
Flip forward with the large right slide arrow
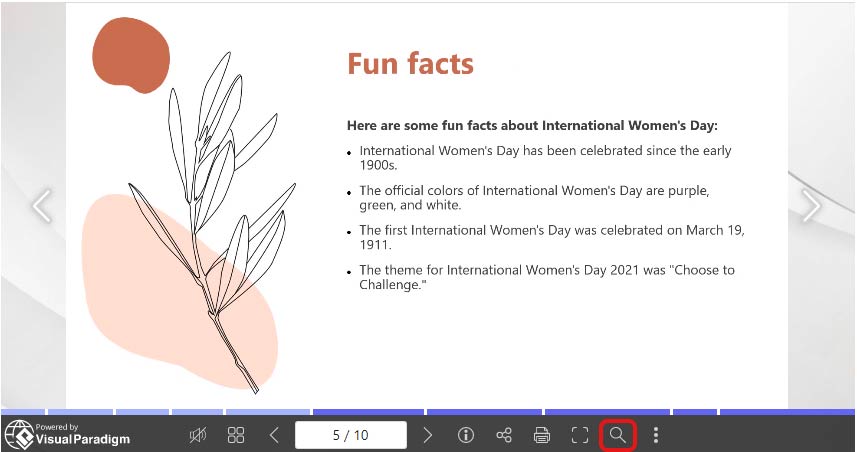(810, 206)
